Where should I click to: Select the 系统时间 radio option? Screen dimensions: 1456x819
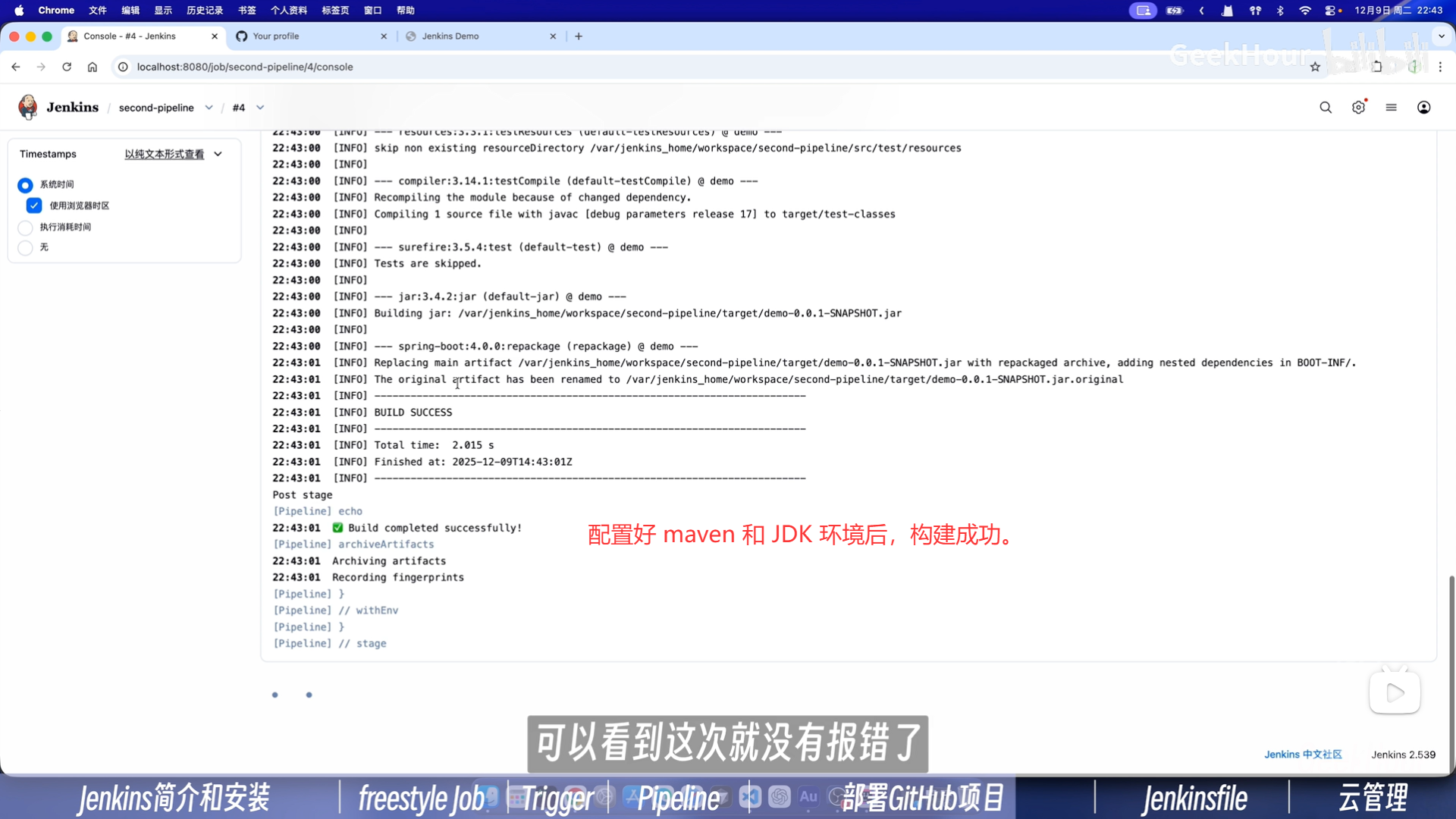click(25, 185)
